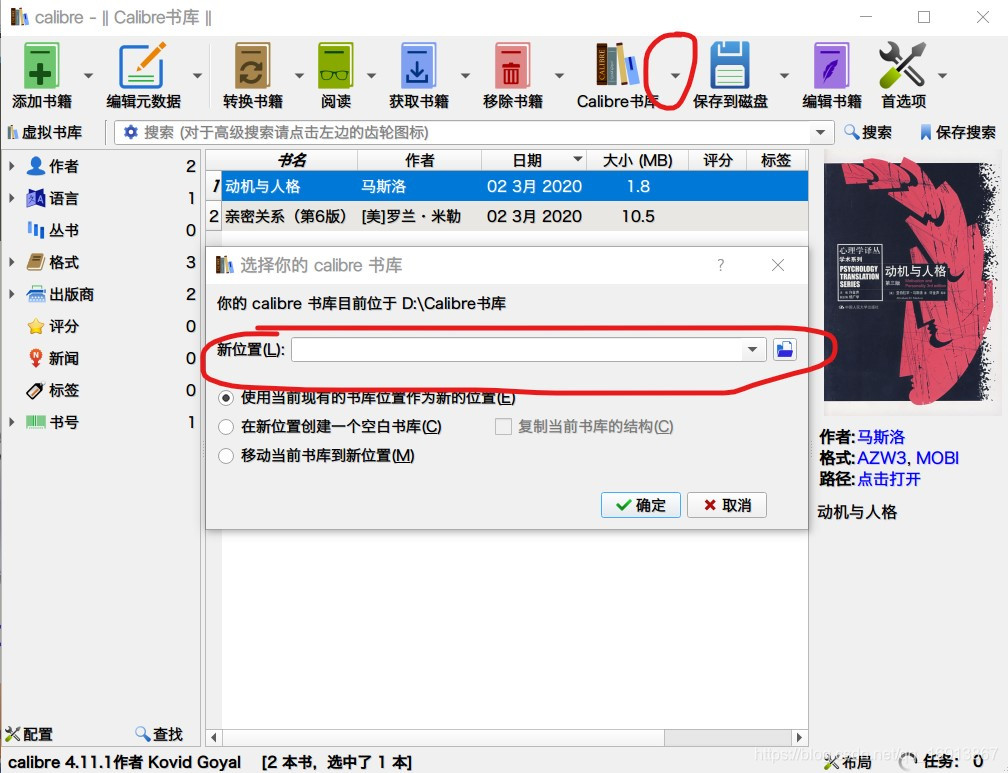
Task: Click the path link 点击打开
Action: pos(889,479)
